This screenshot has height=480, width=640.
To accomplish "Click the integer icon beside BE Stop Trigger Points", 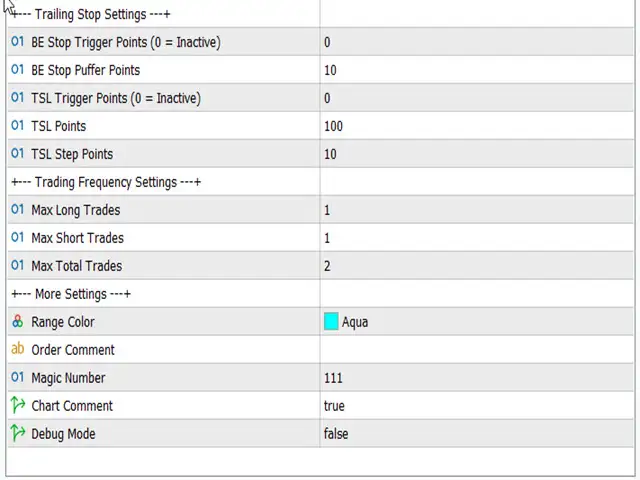I will (17, 42).
